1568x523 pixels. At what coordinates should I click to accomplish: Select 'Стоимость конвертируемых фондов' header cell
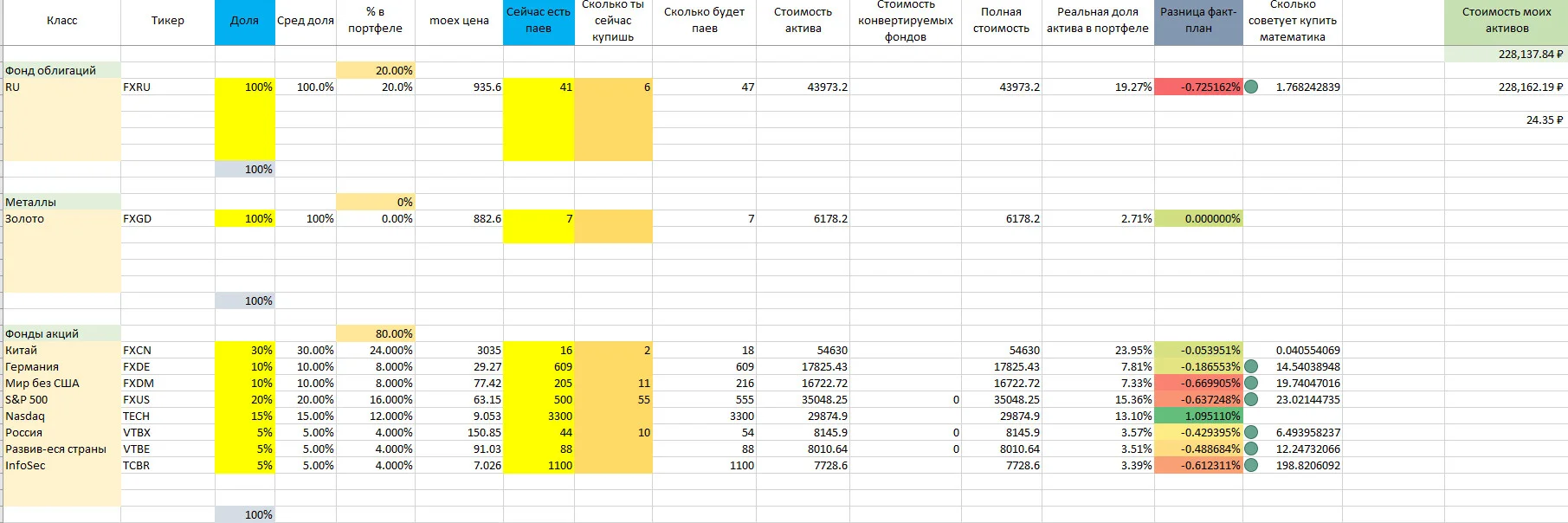pyautogui.click(x=906, y=23)
